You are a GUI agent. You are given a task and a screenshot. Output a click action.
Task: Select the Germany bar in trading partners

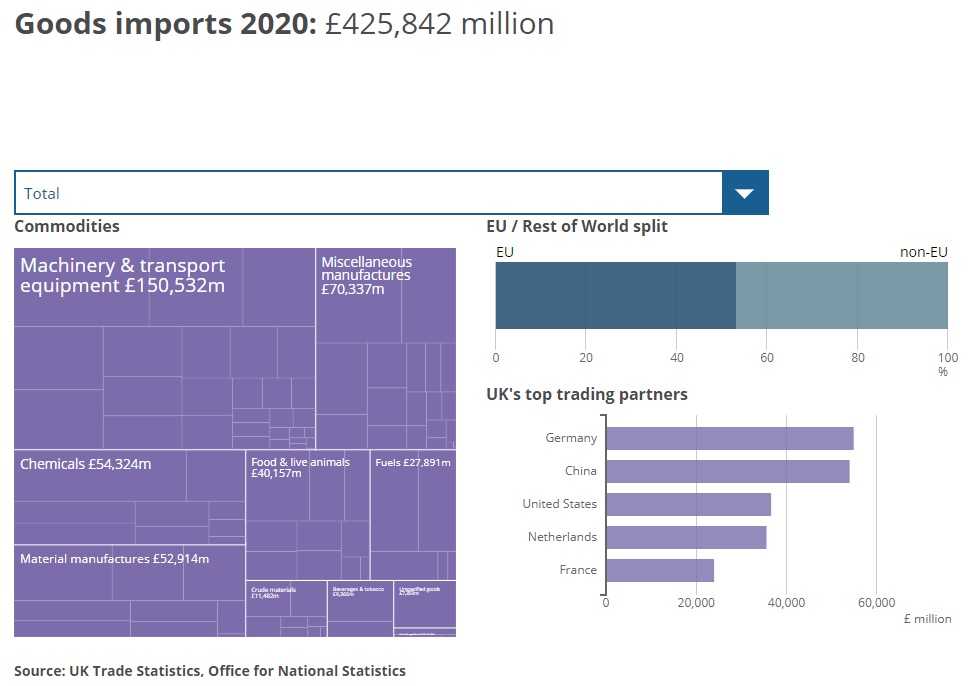[729, 438]
